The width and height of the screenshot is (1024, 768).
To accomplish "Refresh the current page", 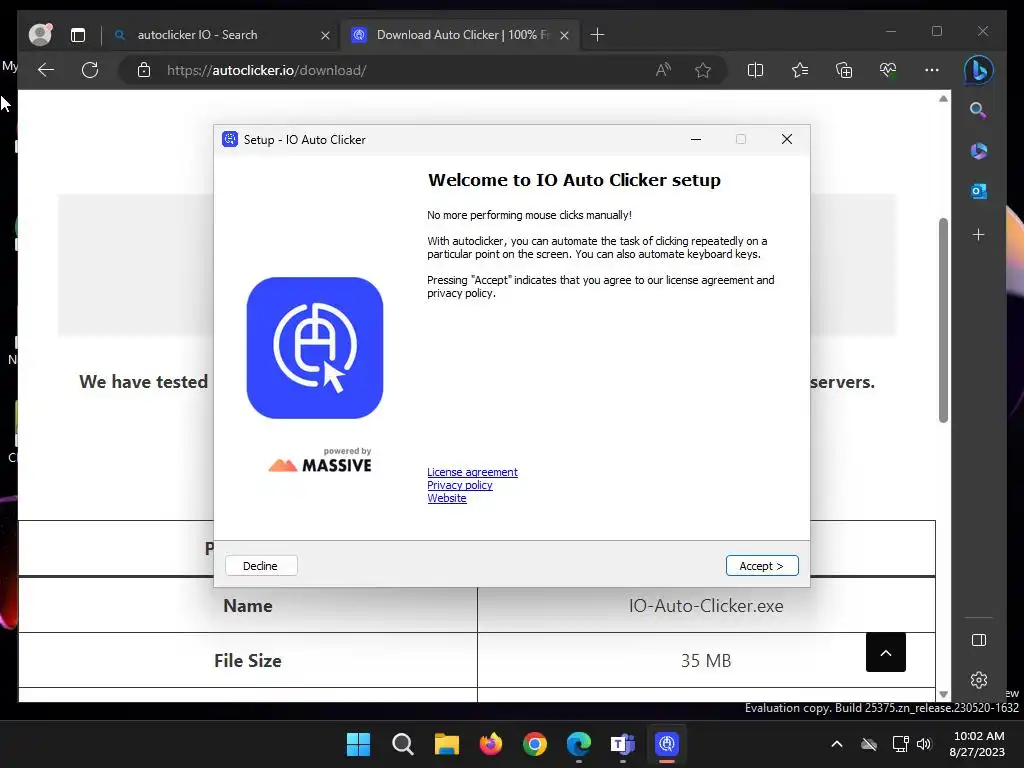I will 90,70.
